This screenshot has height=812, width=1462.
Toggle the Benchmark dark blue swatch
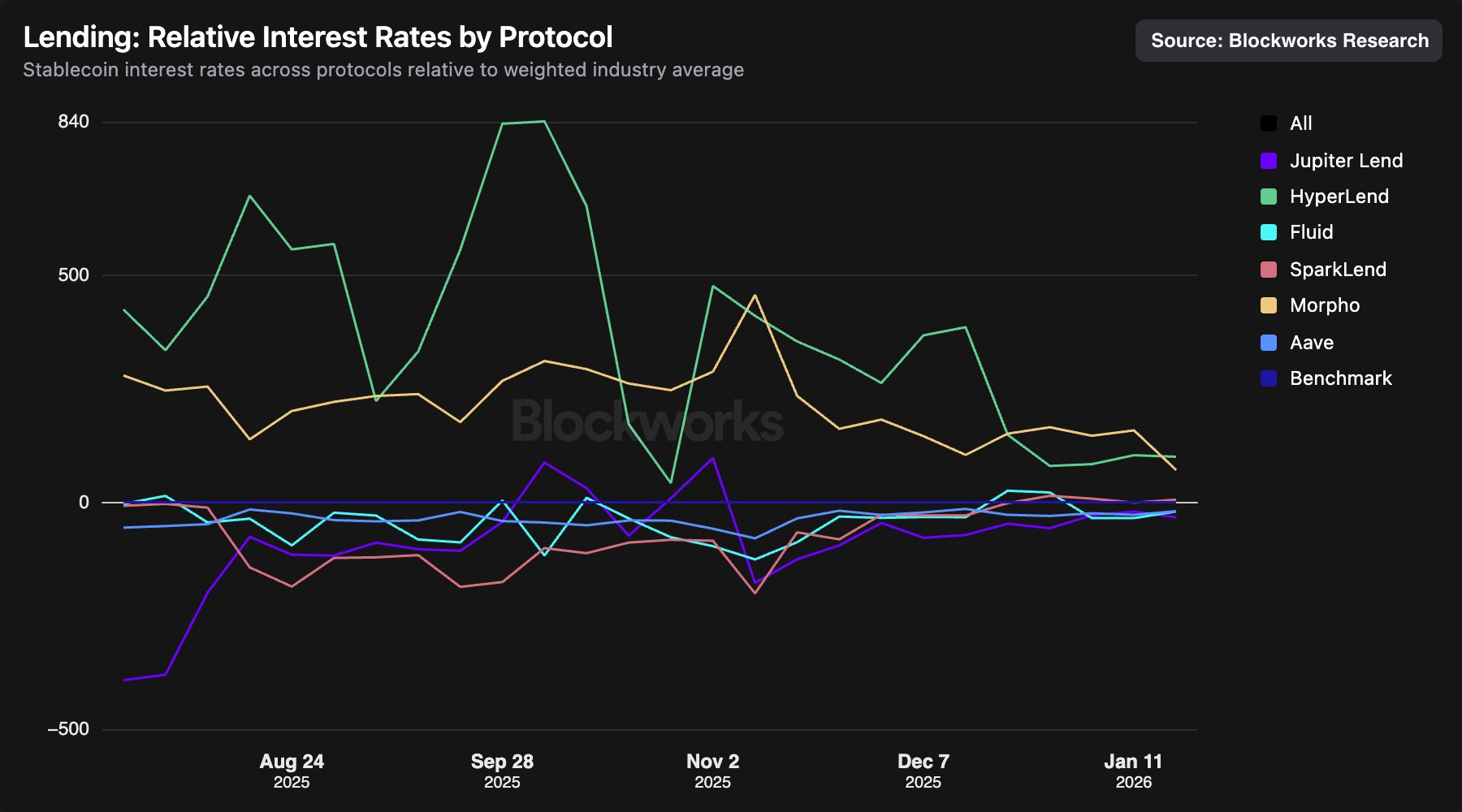(1269, 378)
